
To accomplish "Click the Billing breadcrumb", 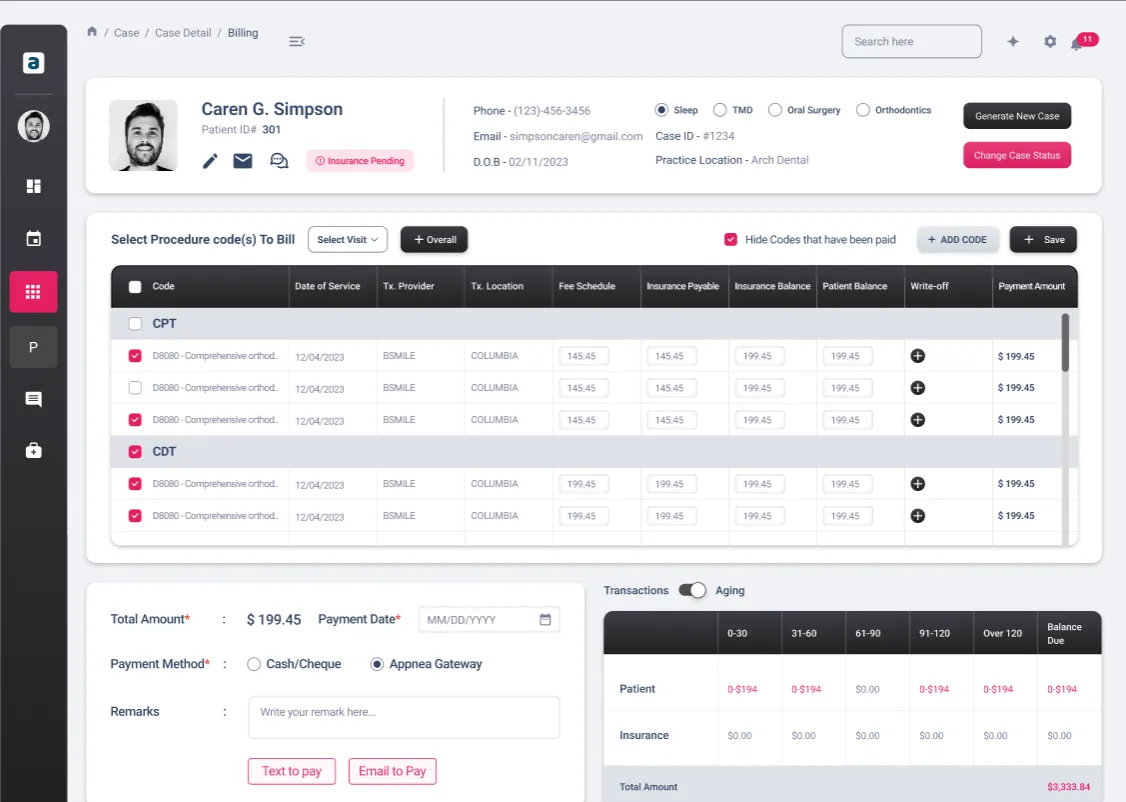I will (x=243, y=33).
